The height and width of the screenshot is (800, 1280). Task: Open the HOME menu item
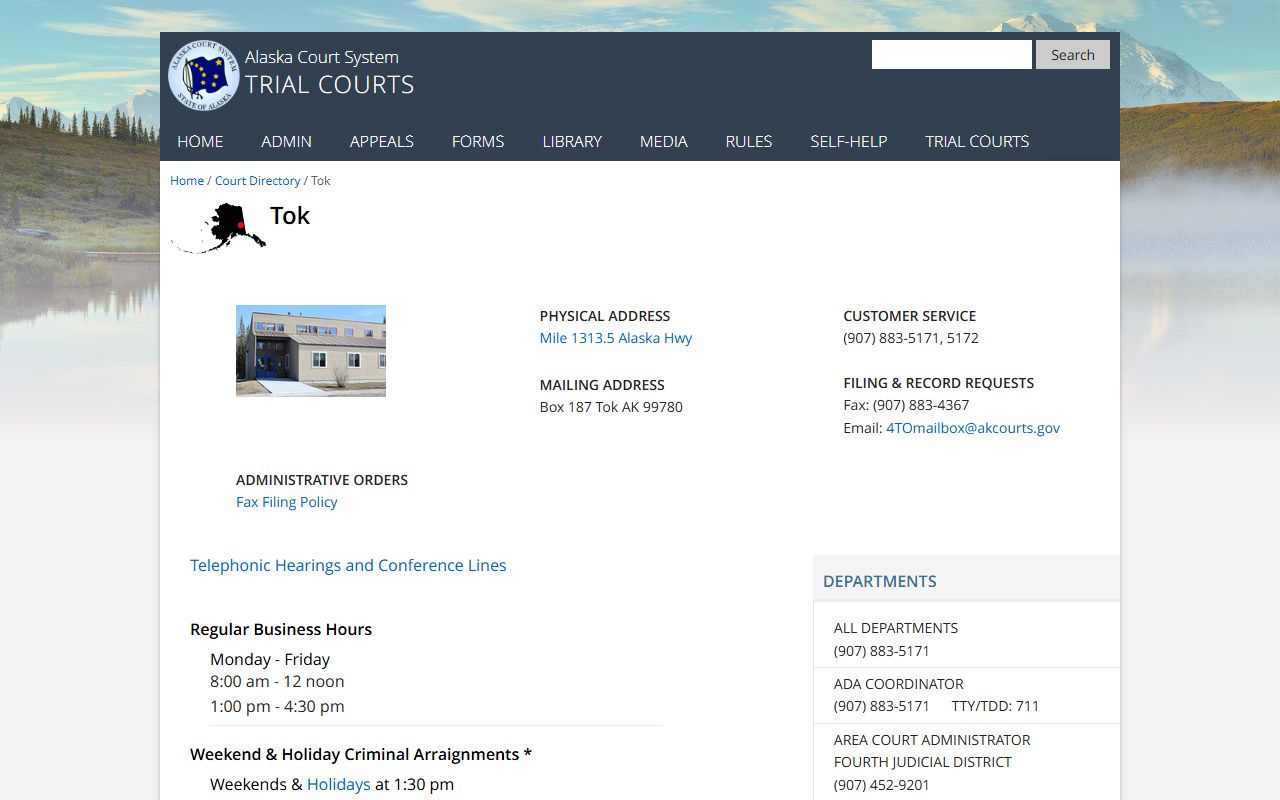pos(200,141)
